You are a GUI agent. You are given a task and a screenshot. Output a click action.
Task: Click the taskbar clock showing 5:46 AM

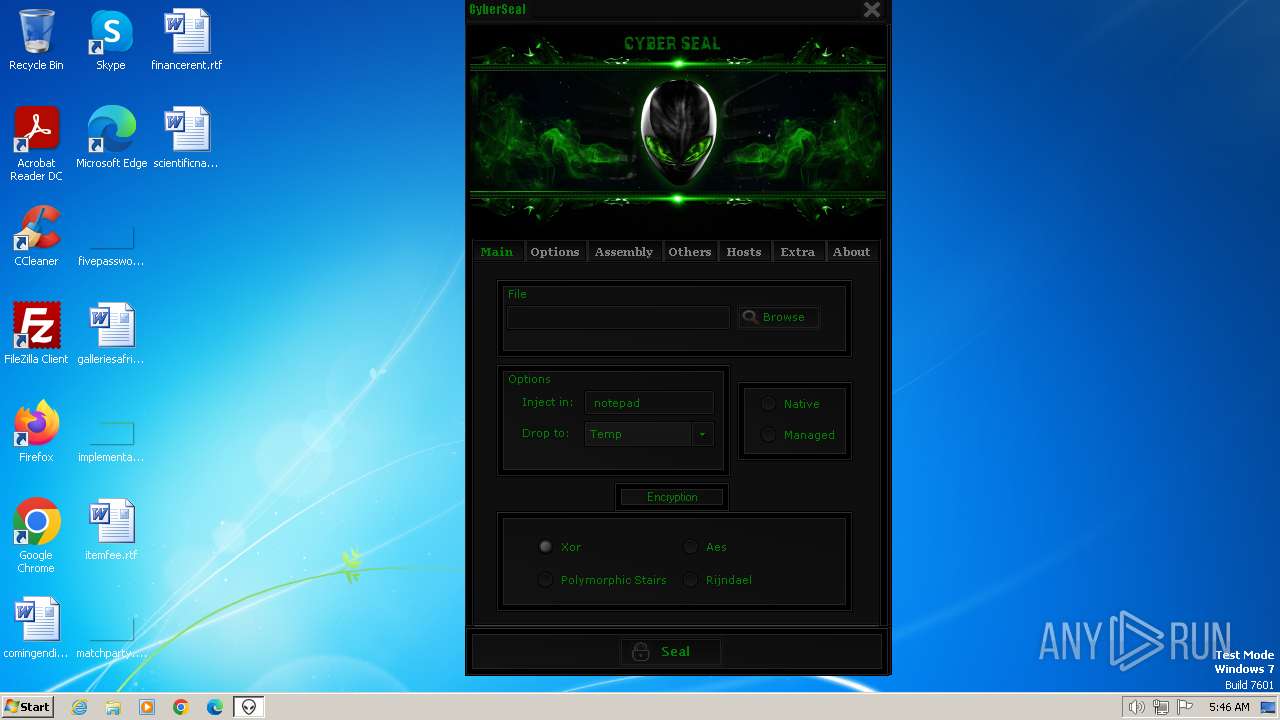[x=1229, y=707]
